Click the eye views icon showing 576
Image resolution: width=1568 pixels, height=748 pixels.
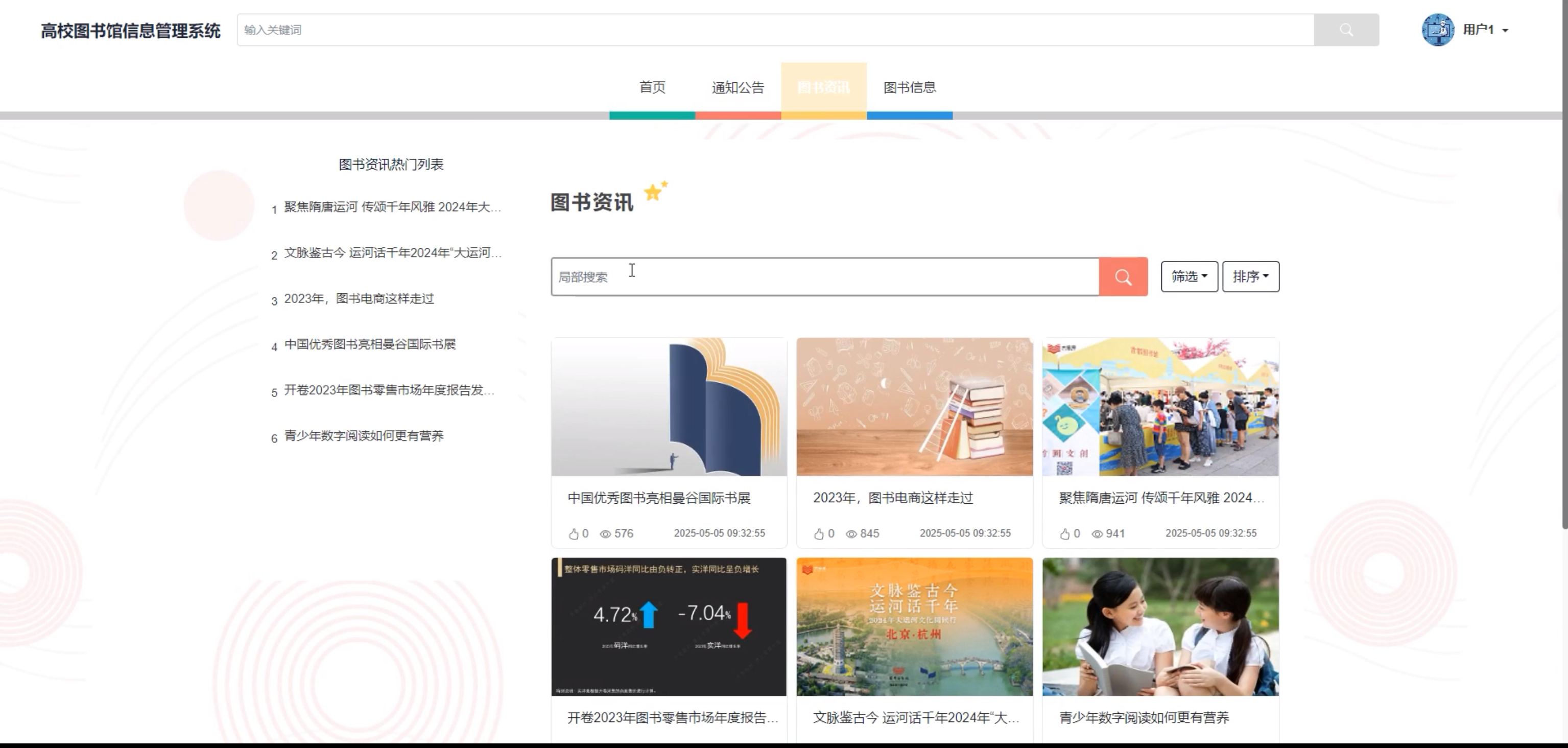tap(605, 534)
